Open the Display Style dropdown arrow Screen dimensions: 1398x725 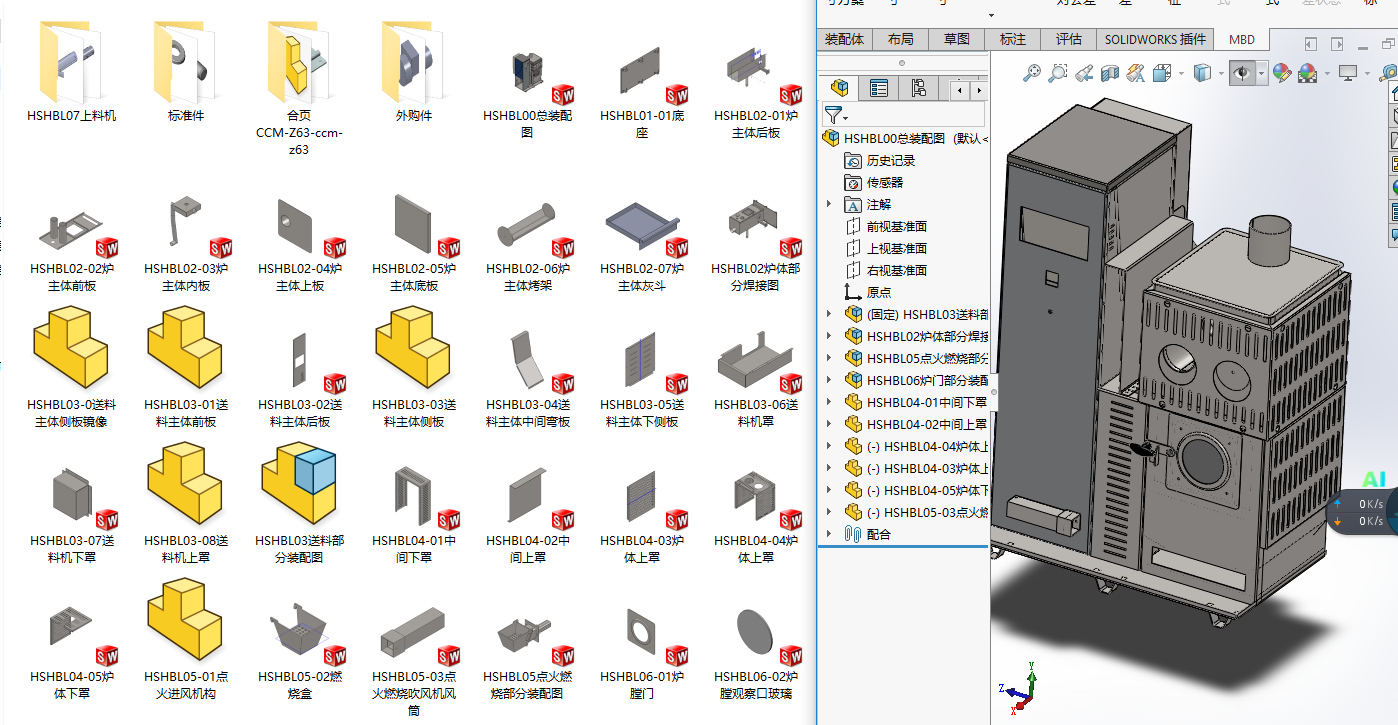pyautogui.click(x=1223, y=73)
